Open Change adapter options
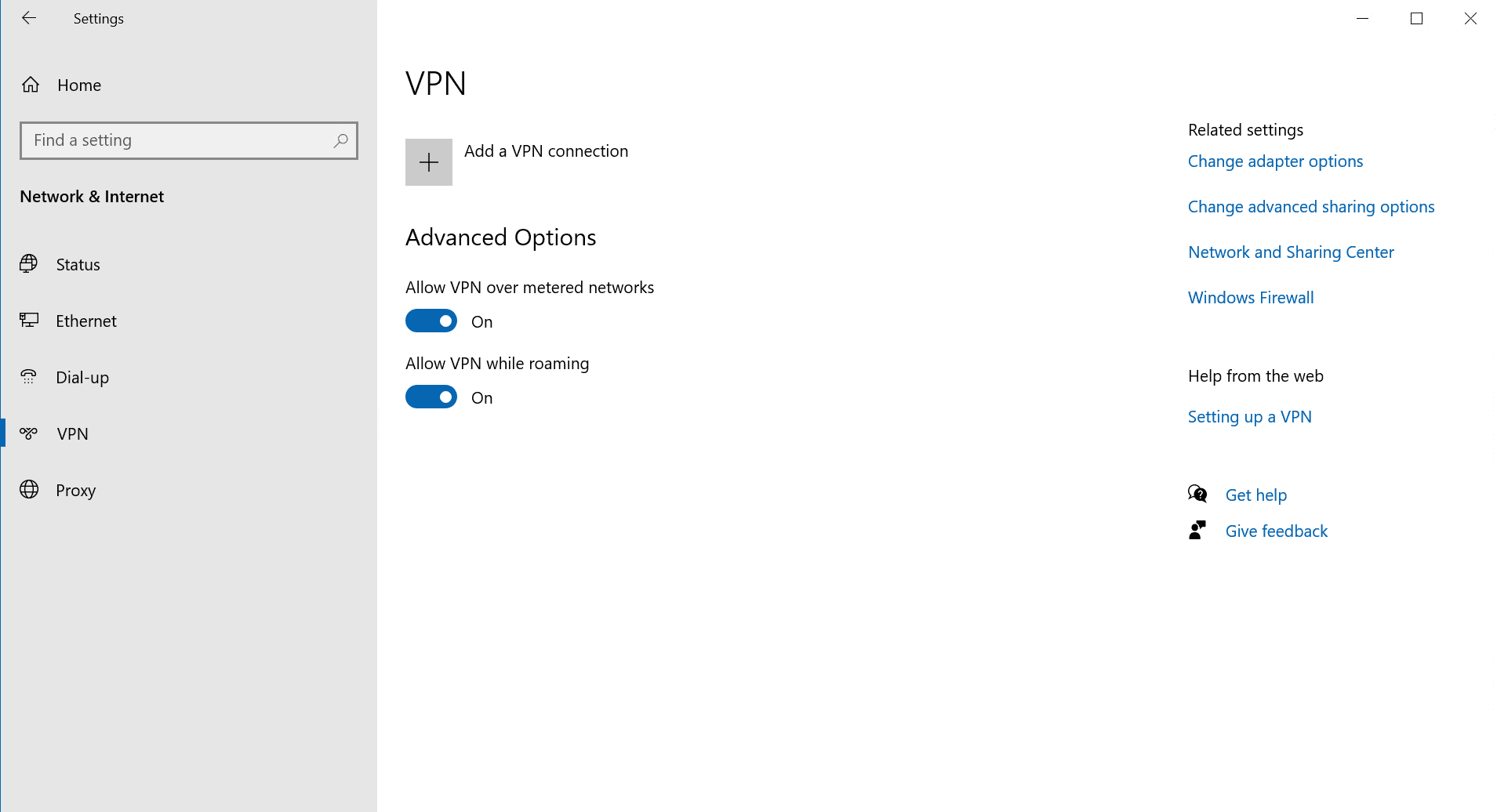The height and width of the screenshot is (812, 1497). pos(1275,161)
